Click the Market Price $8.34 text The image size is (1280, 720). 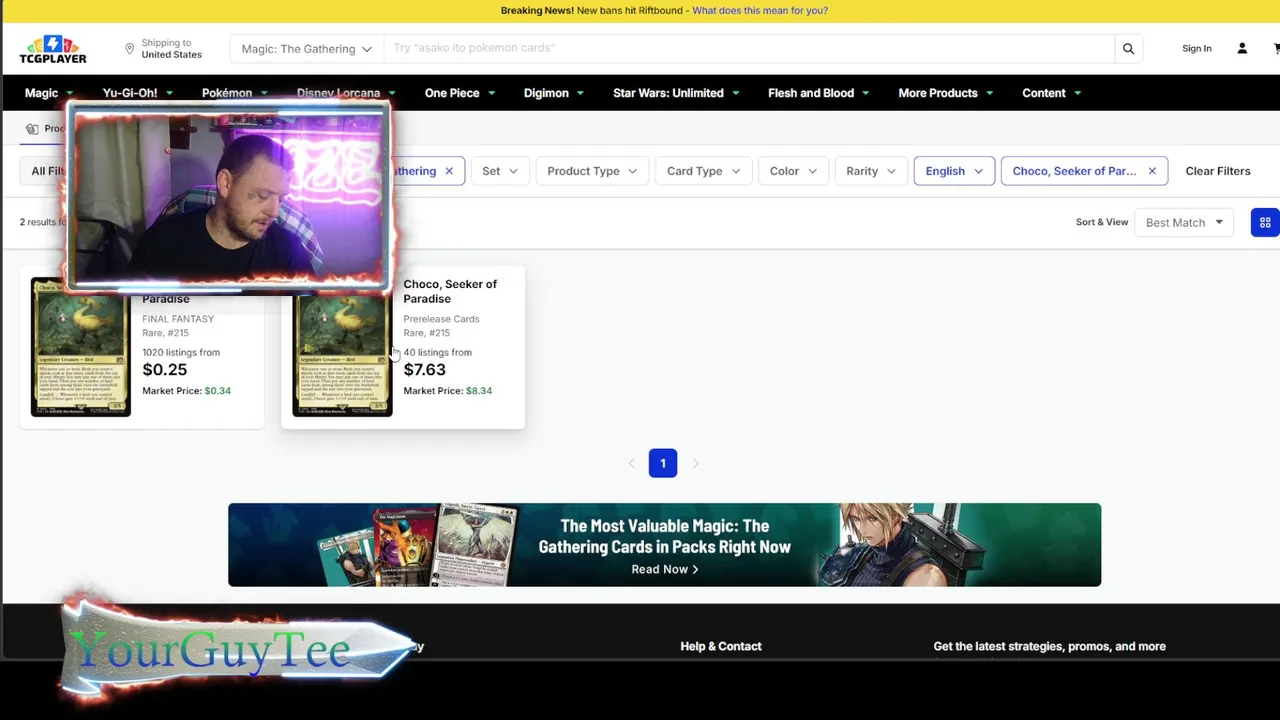[447, 391]
